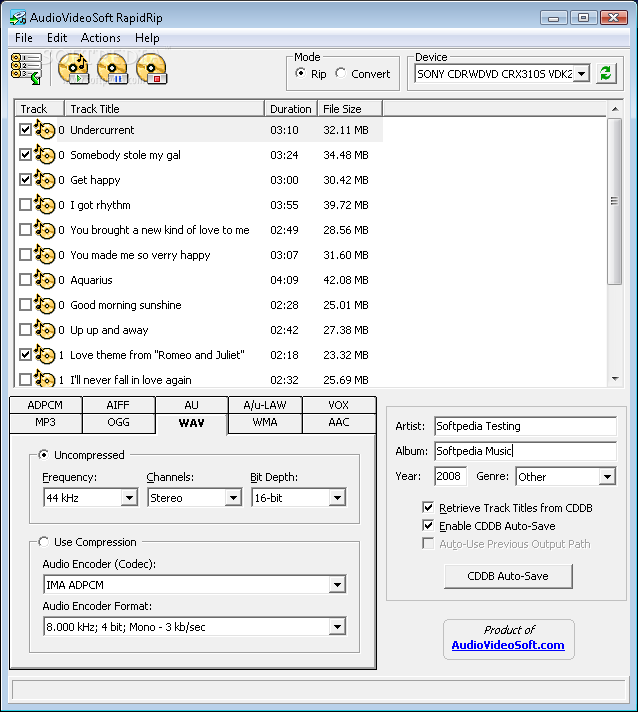Select the Use Compression radio button
This screenshot has height=712, width=638.
(44, 542)
